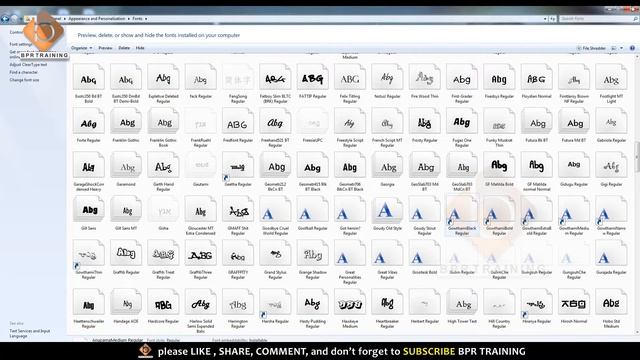The width and height of the screenshot is (640, 360).
Task: Select the Gidugu Regular font icon
Action: (x=574, y=166)
